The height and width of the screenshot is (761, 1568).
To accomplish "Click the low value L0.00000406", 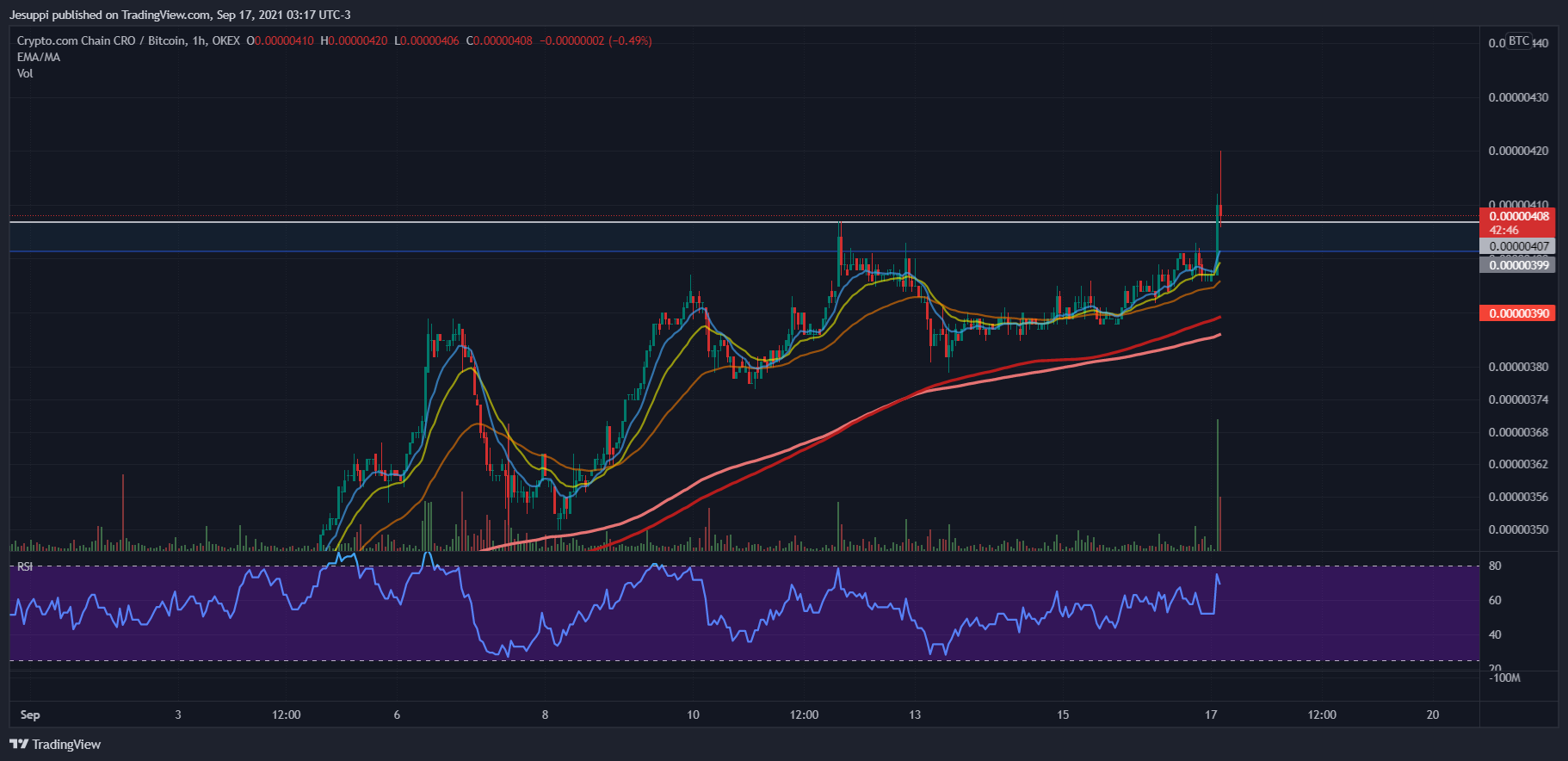I will pos(427,40).
